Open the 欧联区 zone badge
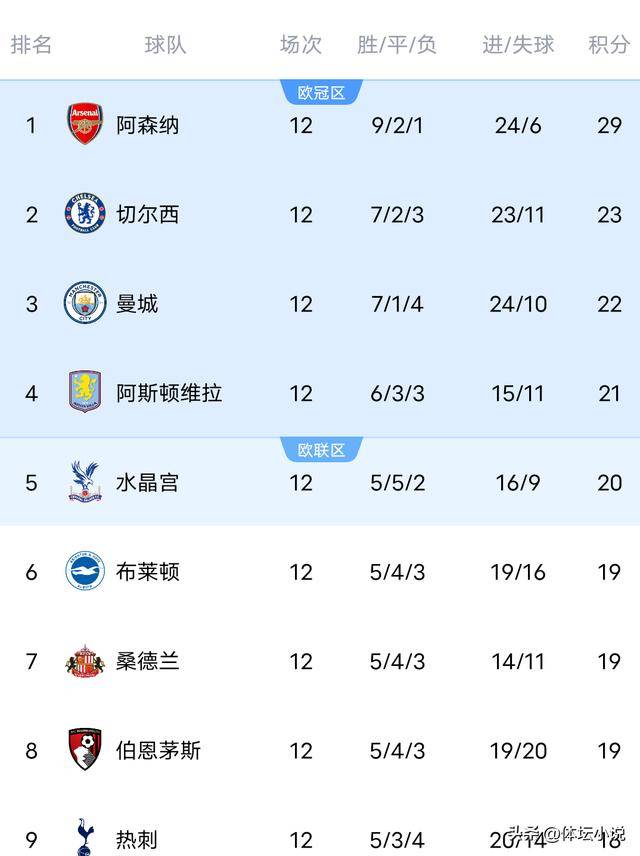Viewport: 640px width, 856px height. click(322, 449)
